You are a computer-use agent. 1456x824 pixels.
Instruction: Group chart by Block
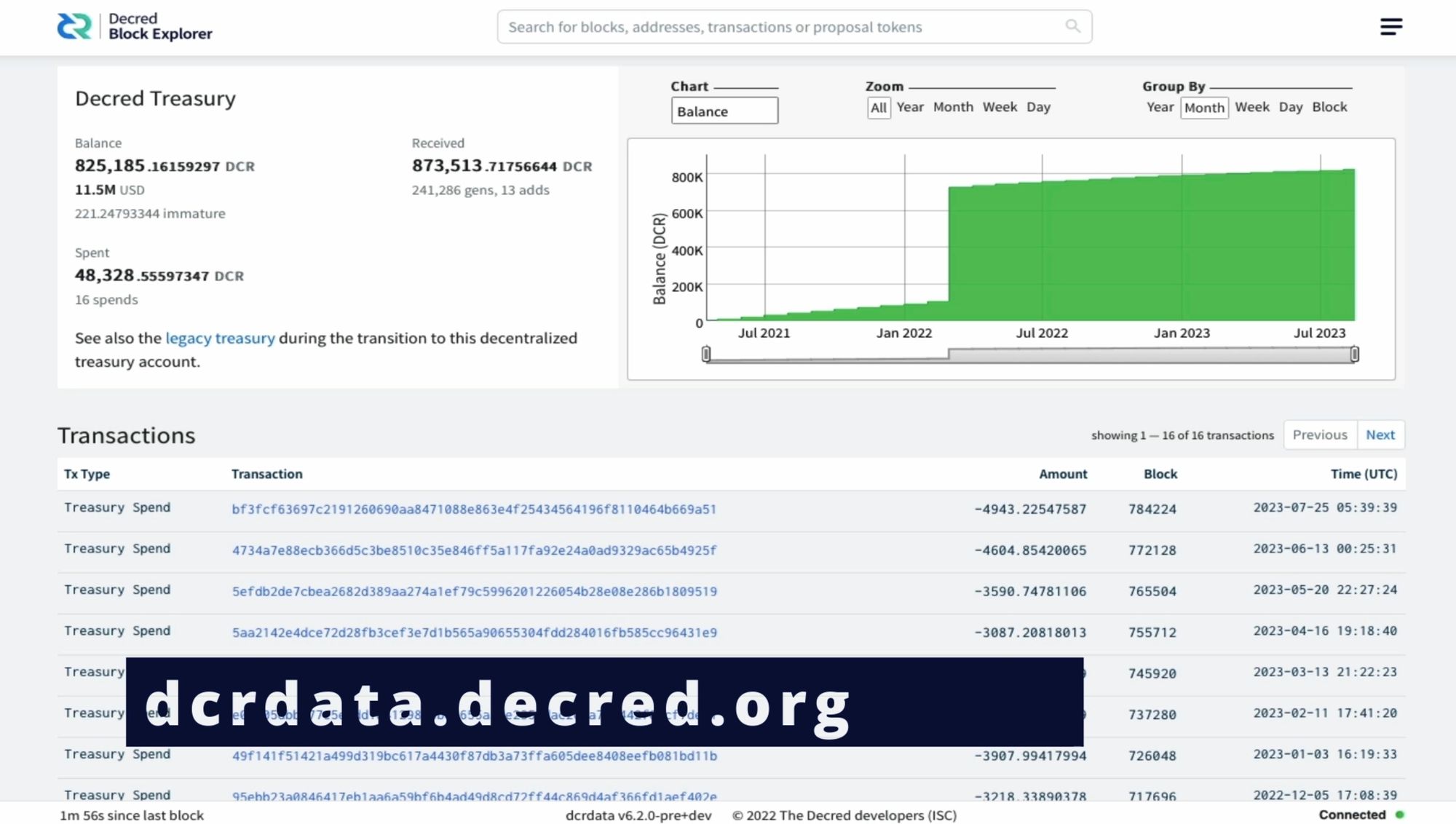1329,107
